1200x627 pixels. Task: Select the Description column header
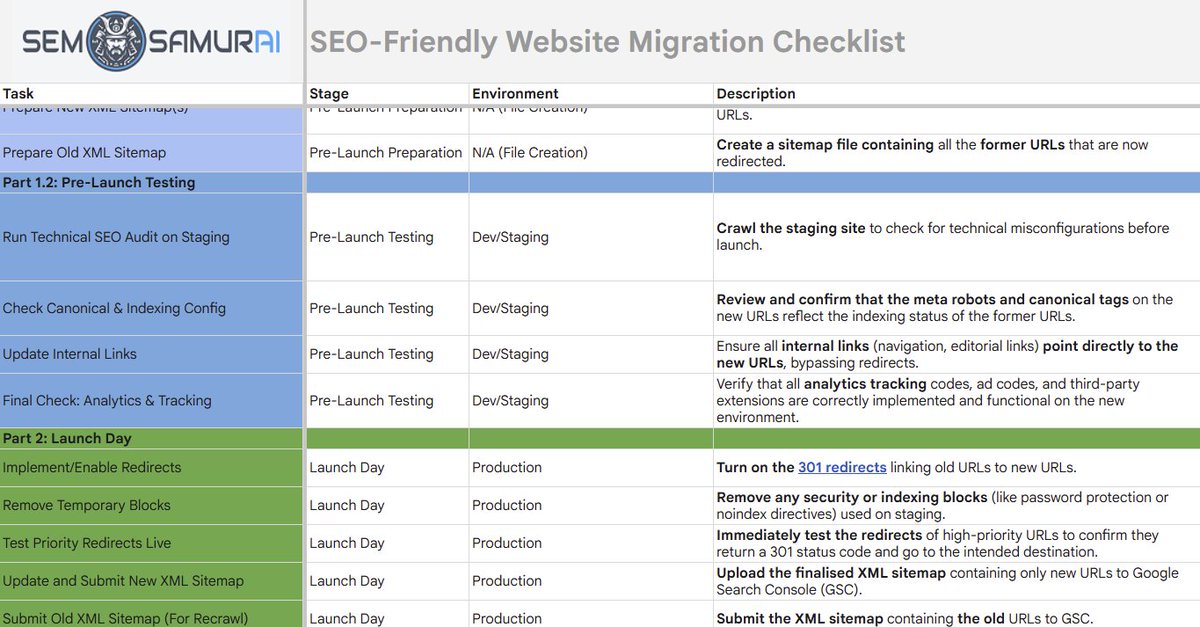pyautogui.click(x=957, y=94)
